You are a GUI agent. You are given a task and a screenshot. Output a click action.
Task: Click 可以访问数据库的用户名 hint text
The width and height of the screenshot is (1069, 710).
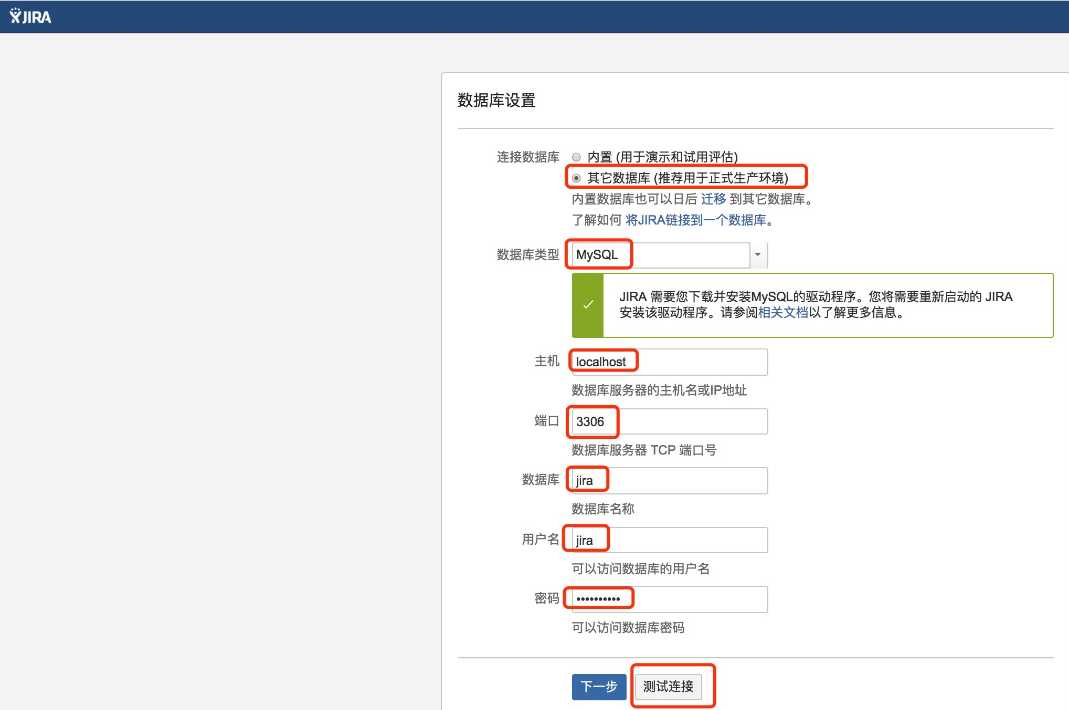(x=641, y=569)
